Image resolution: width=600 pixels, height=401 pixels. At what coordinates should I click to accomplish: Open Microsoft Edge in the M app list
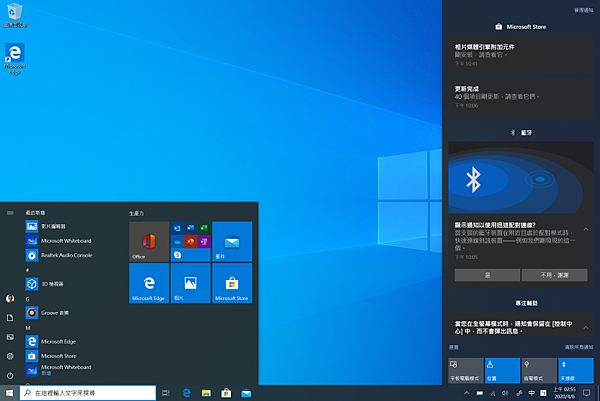(73, 341)
